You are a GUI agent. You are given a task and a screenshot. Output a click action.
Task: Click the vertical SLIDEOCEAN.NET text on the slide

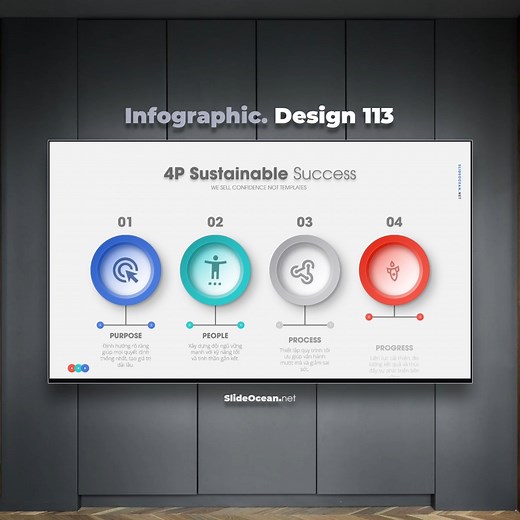click(x=459, y=181)
